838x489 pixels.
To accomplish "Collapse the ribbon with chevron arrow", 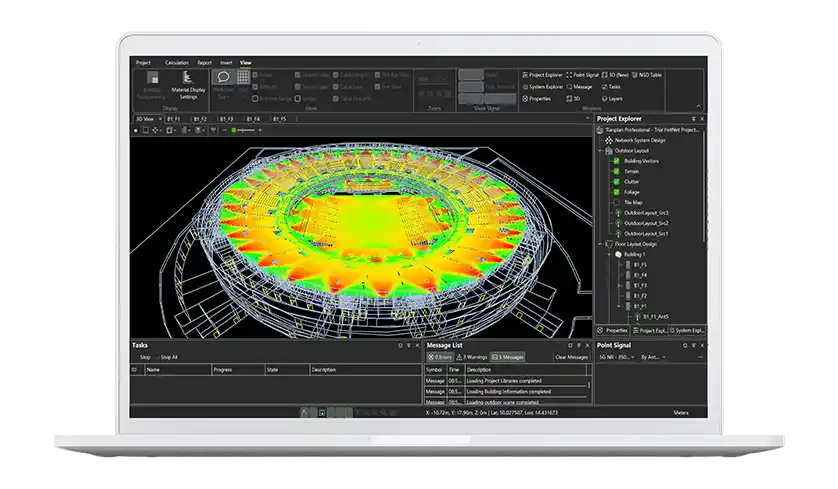I will (x=698, y=106).
